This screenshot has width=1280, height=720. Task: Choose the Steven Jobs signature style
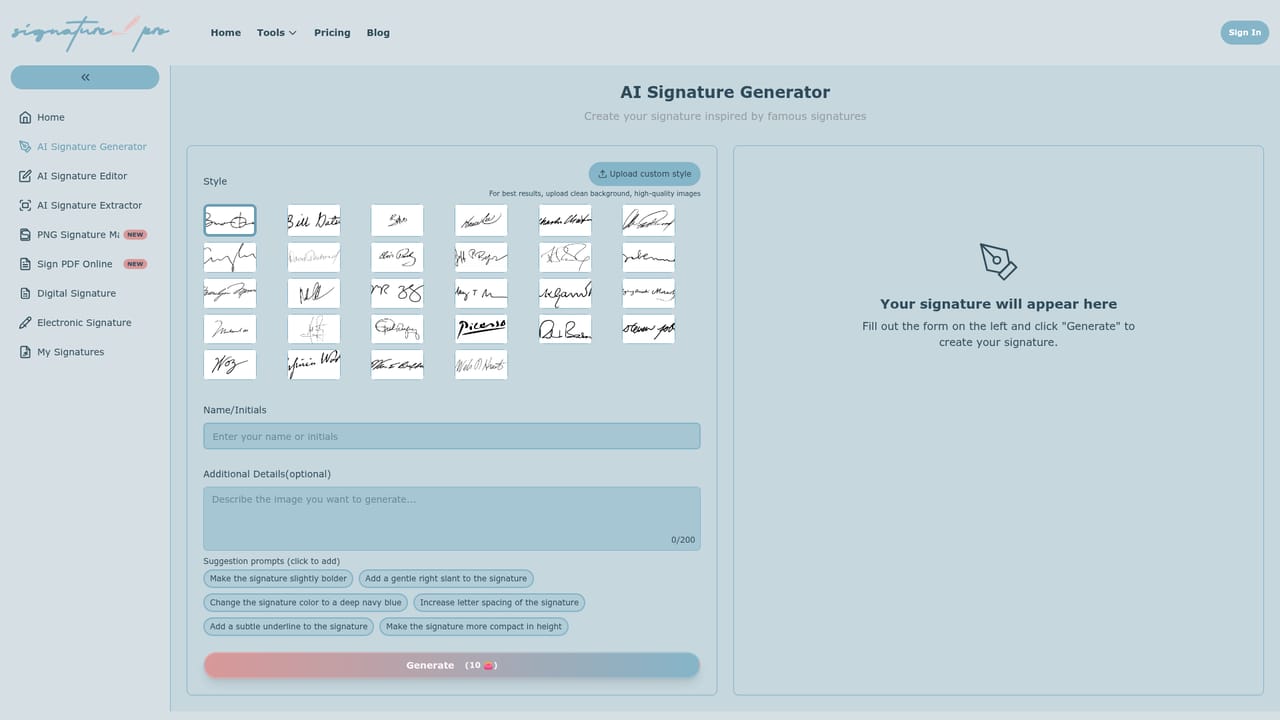[x=649, y=329]
